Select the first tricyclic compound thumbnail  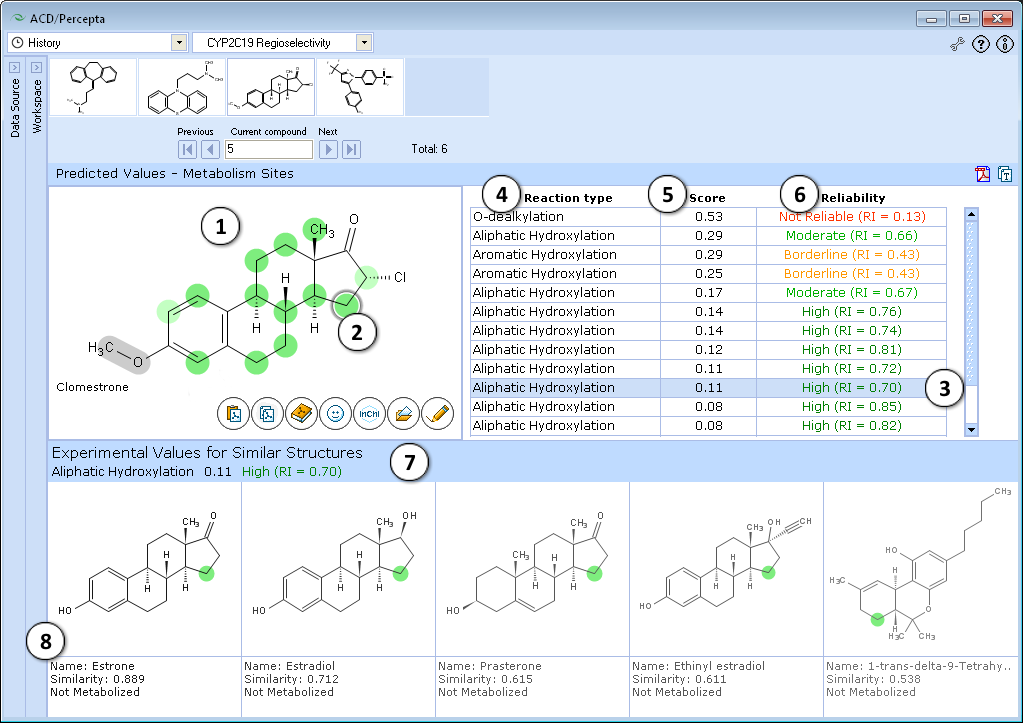tap(93, 87)
